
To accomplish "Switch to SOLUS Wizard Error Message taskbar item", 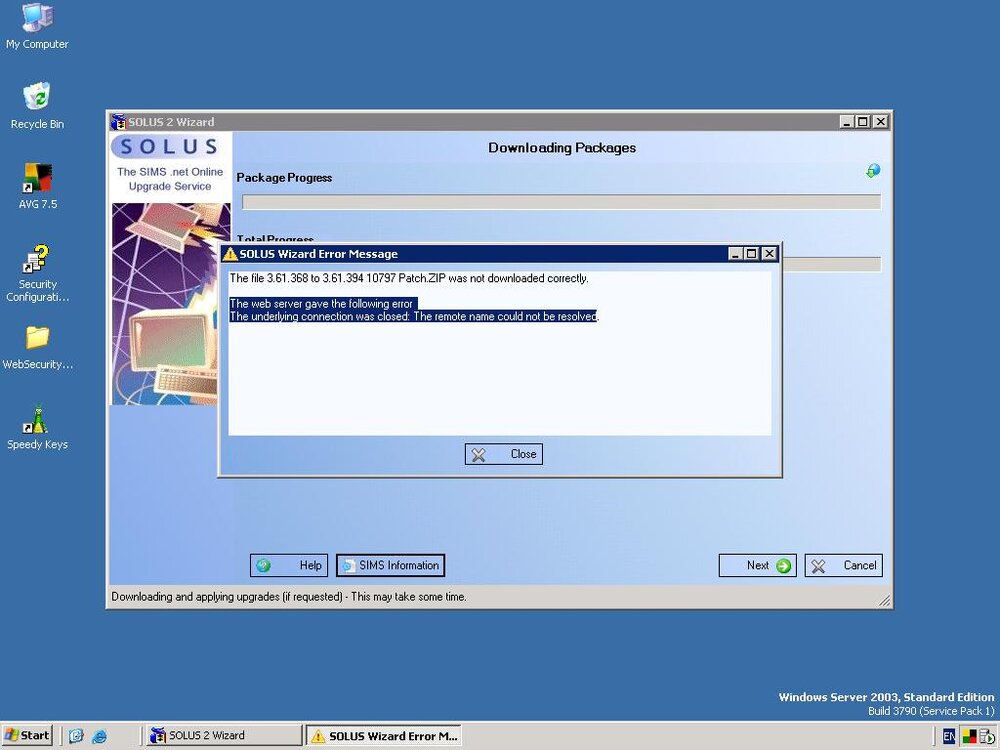I will tap(384, 735).
